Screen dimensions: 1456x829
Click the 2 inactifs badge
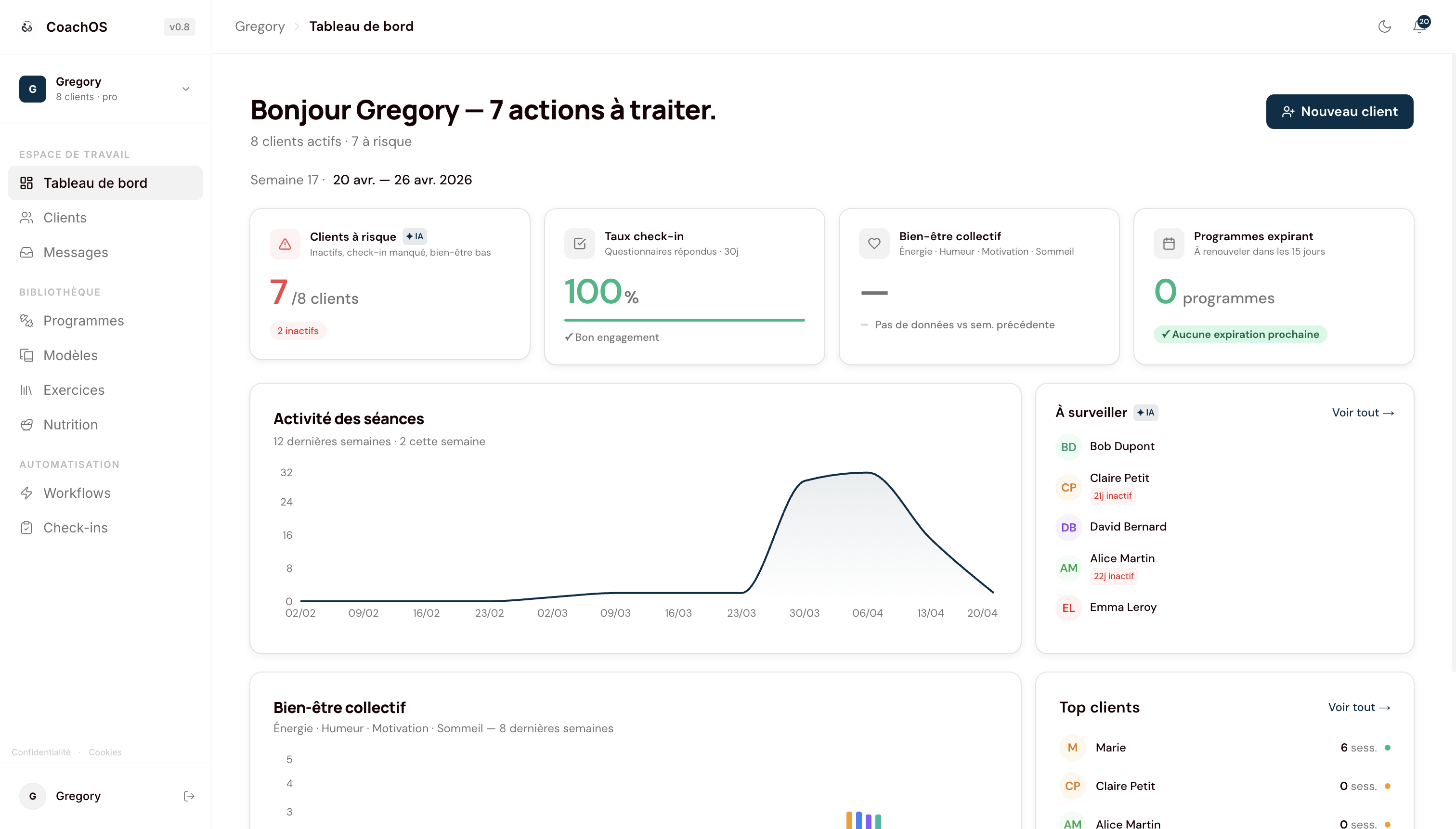[x=298, y=331]
